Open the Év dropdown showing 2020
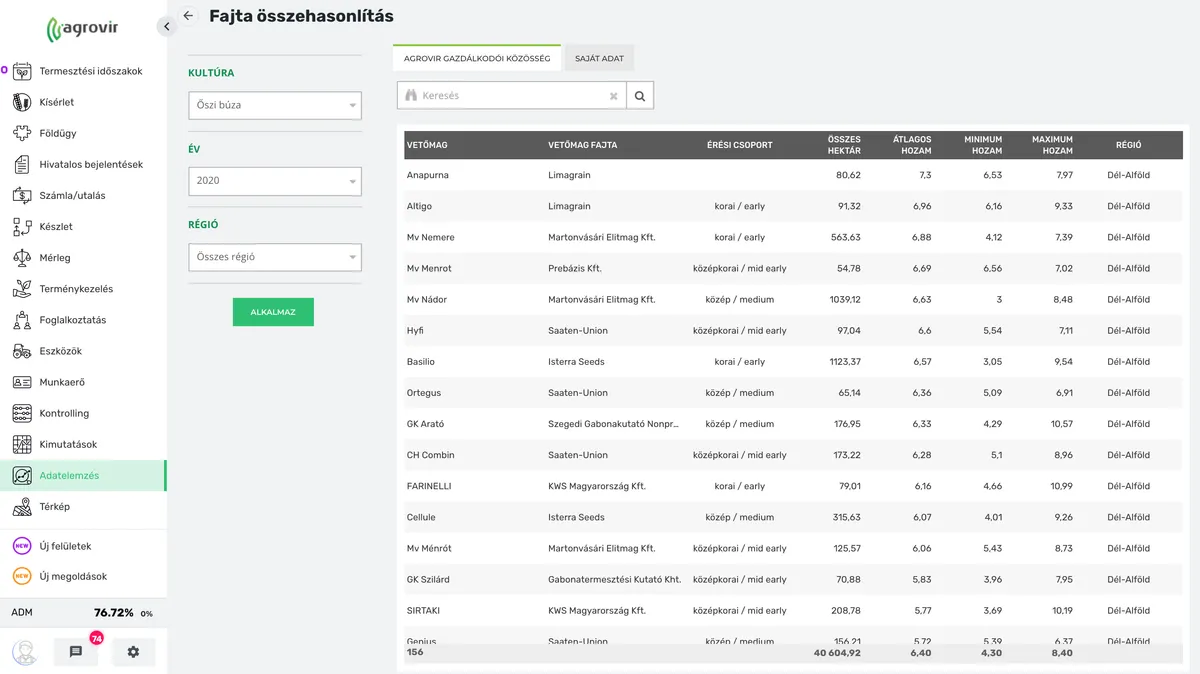1200x674 pixels. pos(275,181)
